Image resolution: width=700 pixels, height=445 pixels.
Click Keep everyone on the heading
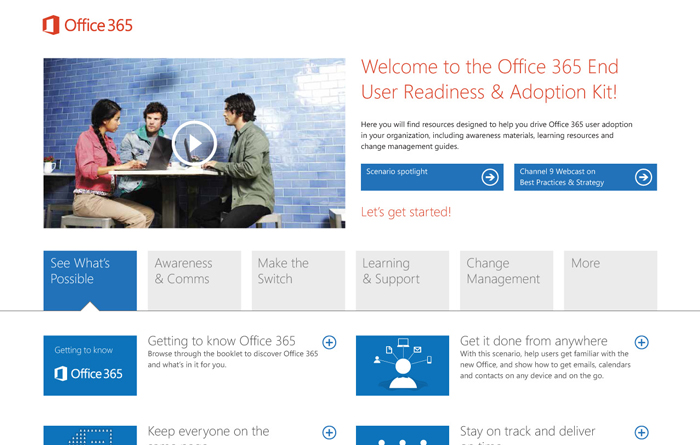click(x=208, y=432)
